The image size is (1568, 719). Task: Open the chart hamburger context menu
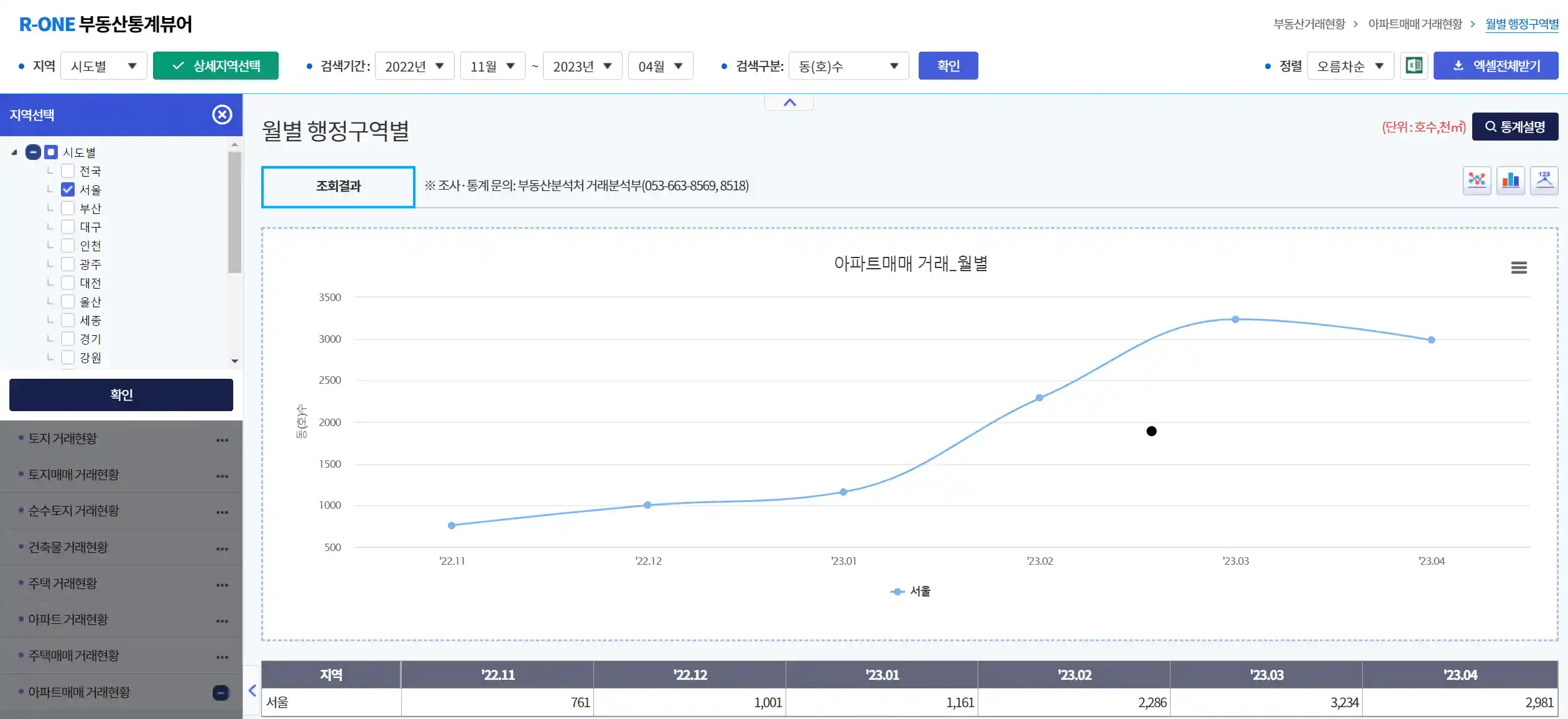tap(1519, 267)
